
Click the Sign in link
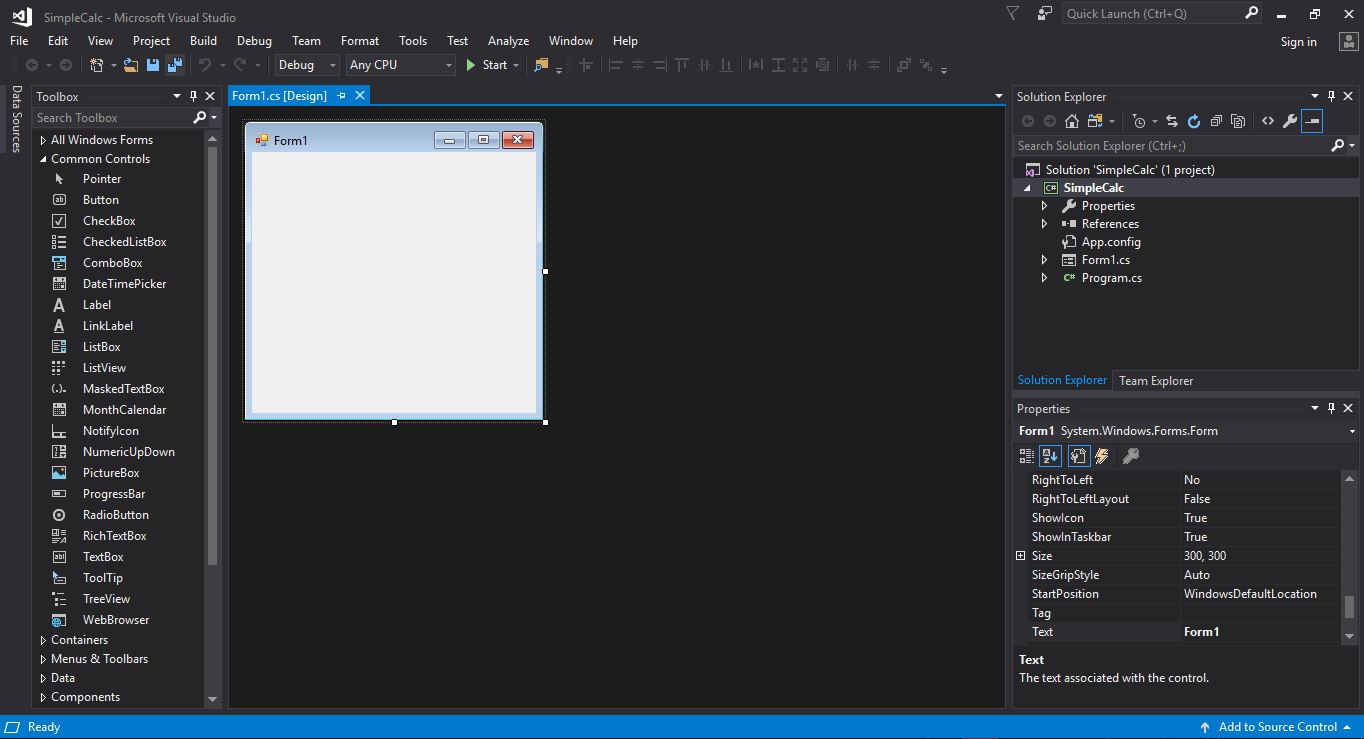pos(1298,42)
